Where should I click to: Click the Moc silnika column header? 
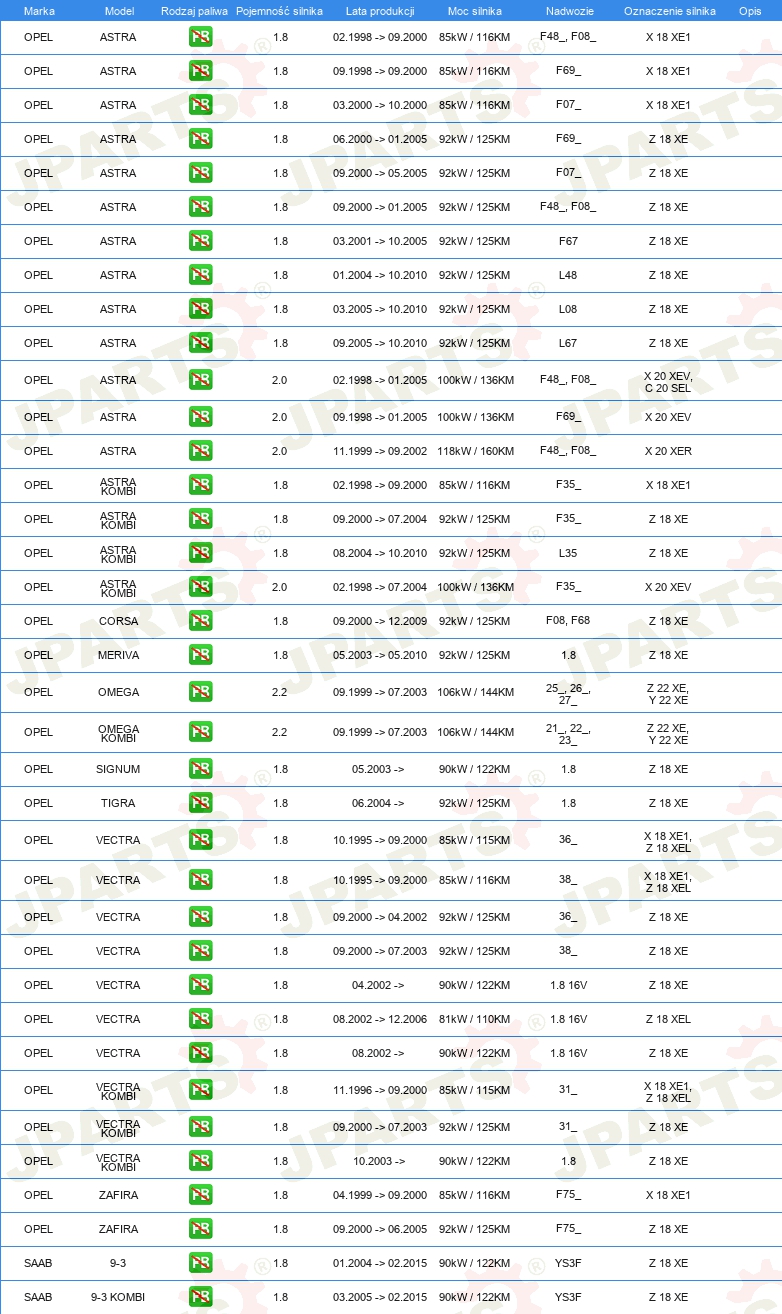point(475,11)
